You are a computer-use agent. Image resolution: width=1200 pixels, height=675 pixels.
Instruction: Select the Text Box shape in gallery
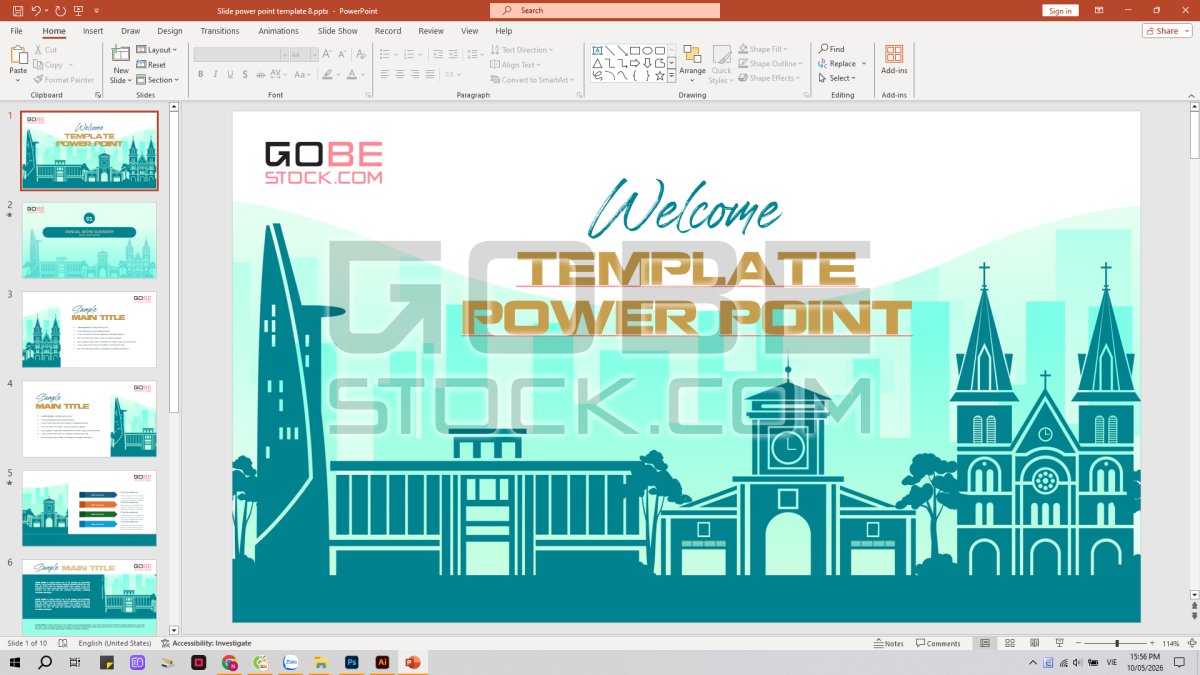(597, 50)
